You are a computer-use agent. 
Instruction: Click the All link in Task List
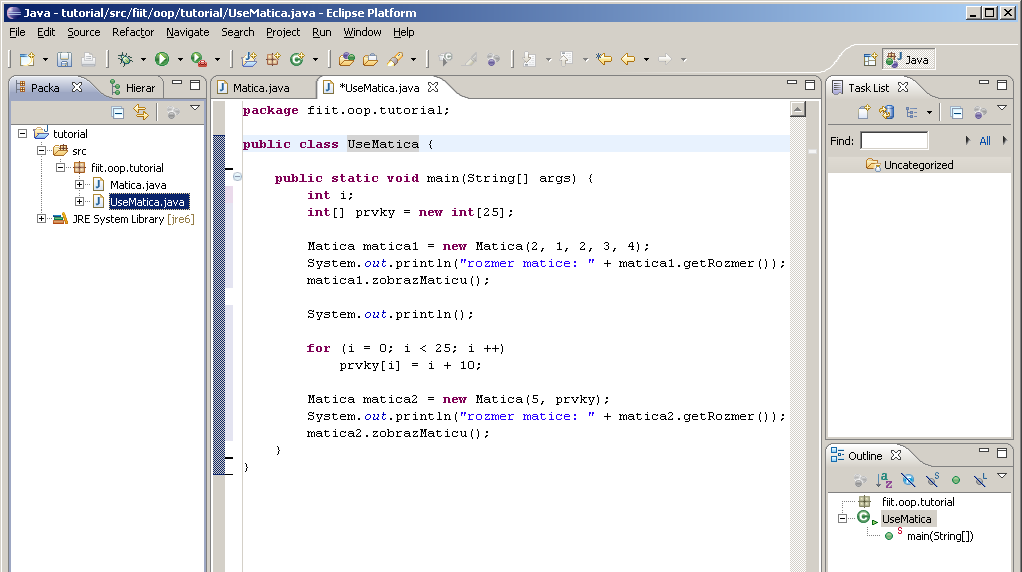click(985, 141)
